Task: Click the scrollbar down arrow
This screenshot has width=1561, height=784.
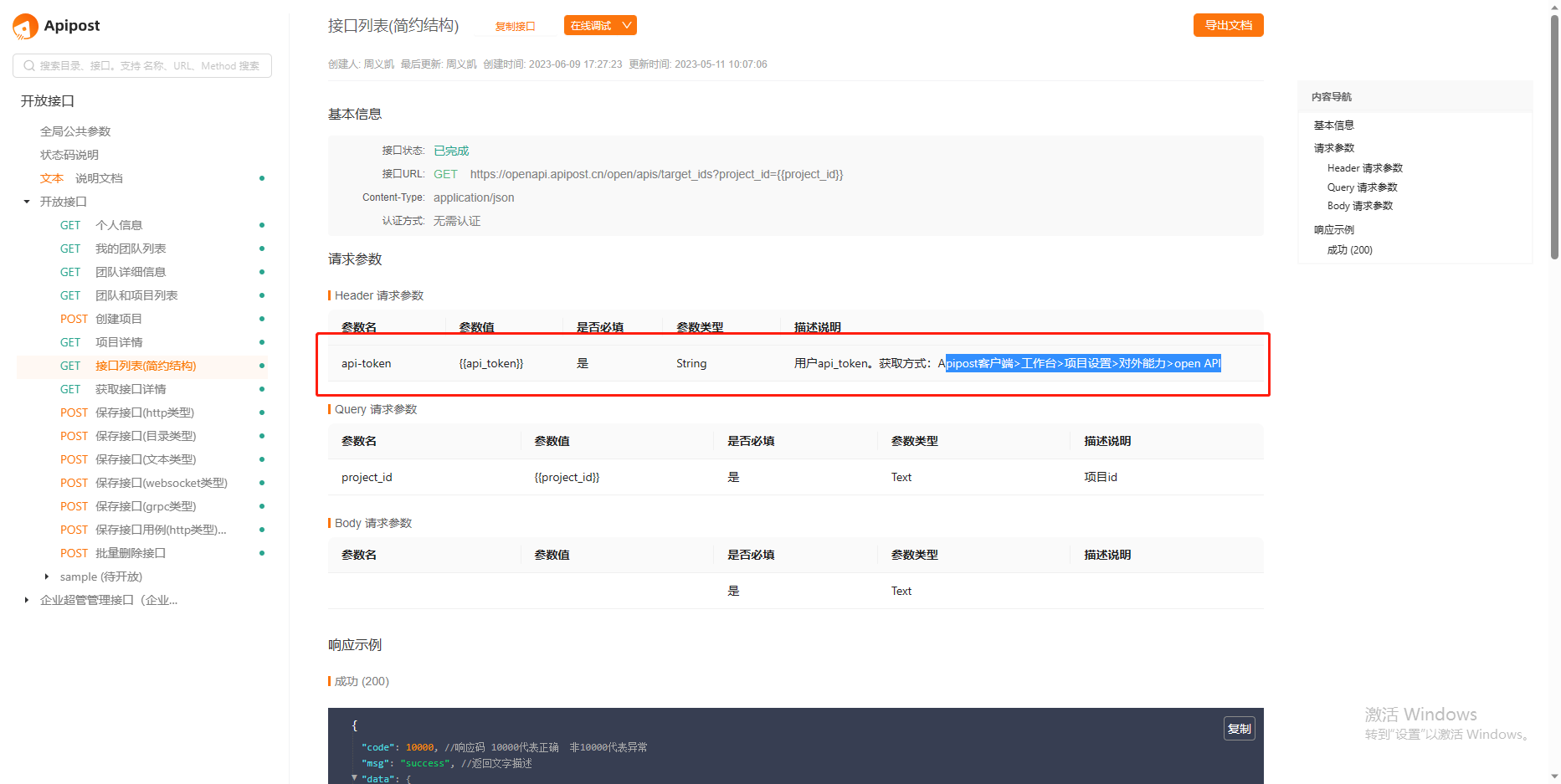Action: 1554,776
